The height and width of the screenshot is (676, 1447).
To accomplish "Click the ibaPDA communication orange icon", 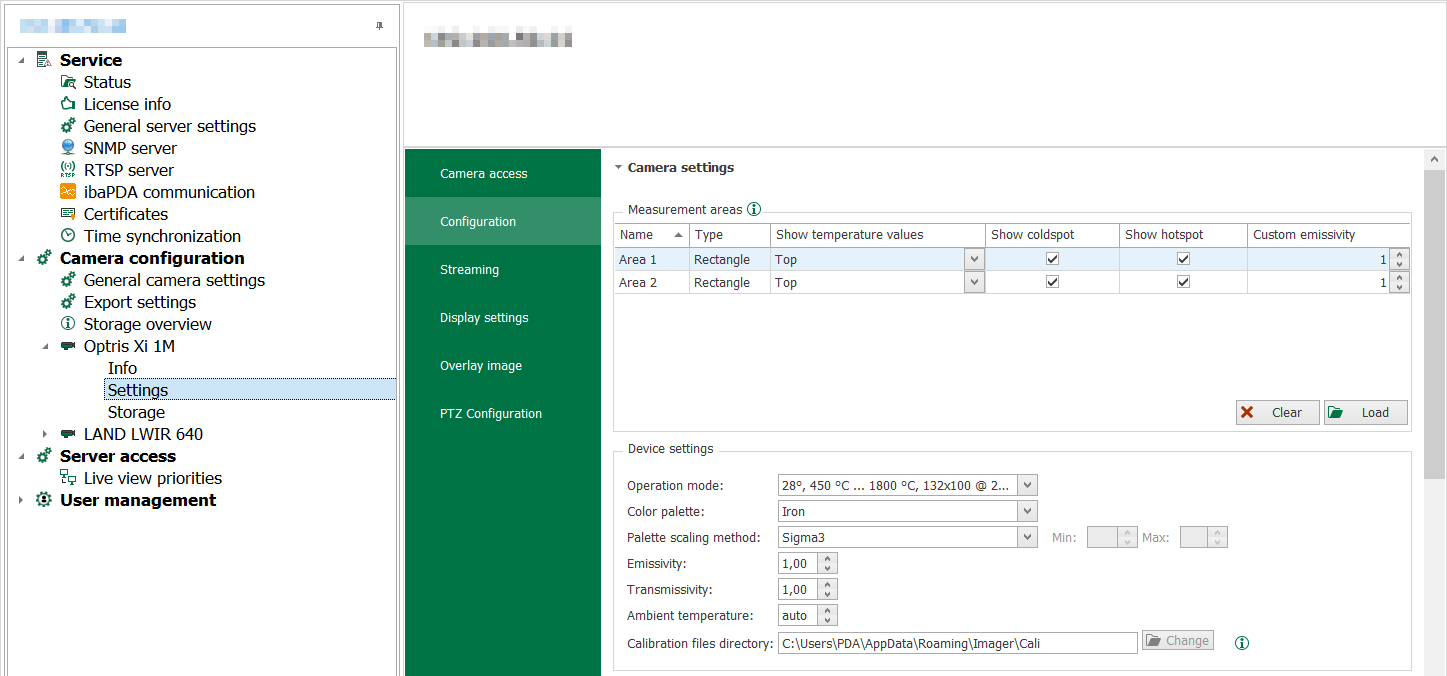I will tap(68, 192).
